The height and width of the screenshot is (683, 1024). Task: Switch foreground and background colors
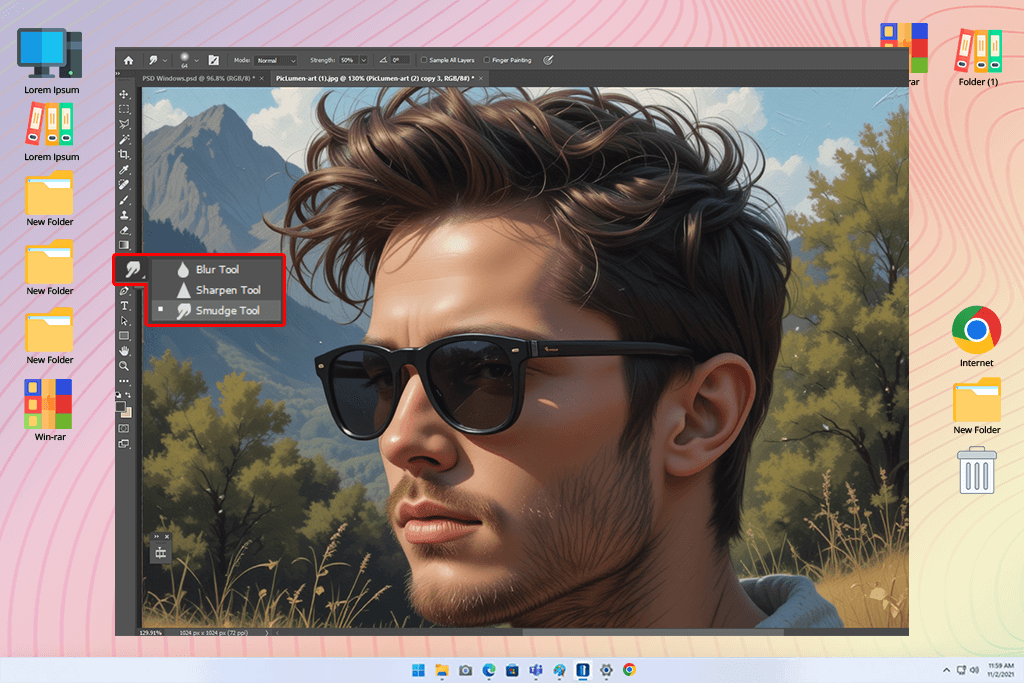pyautogui.click(x=128, y=395)
